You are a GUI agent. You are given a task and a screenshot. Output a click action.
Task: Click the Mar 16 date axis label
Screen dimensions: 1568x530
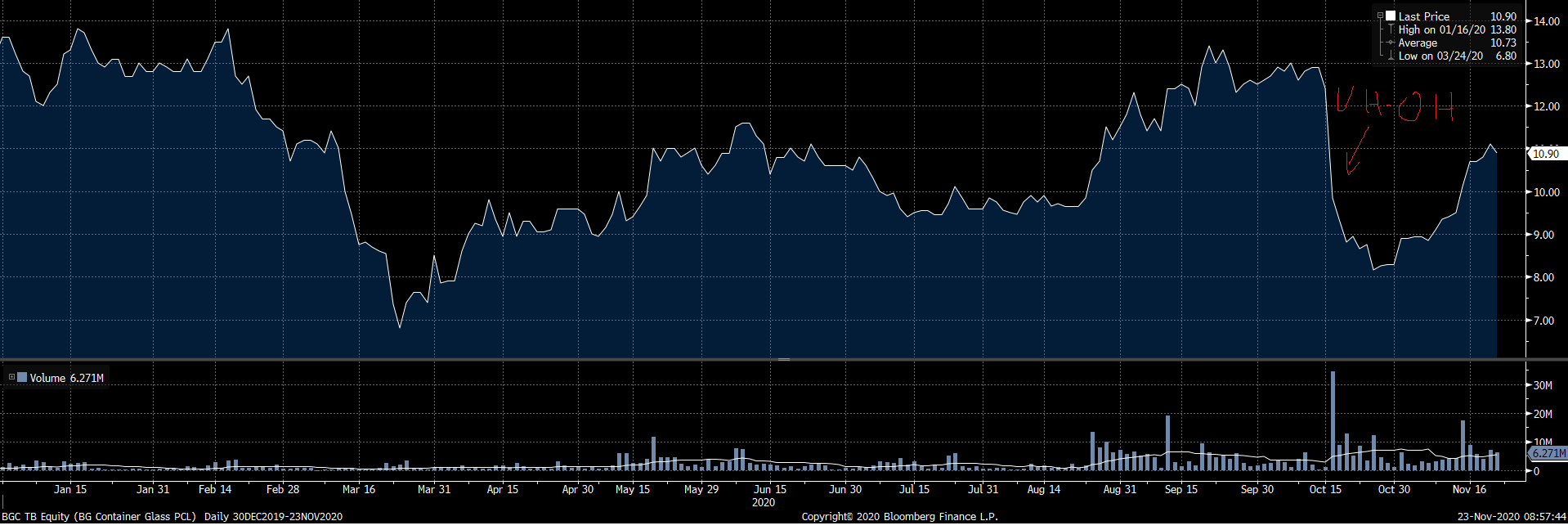[x=358, y=489]
